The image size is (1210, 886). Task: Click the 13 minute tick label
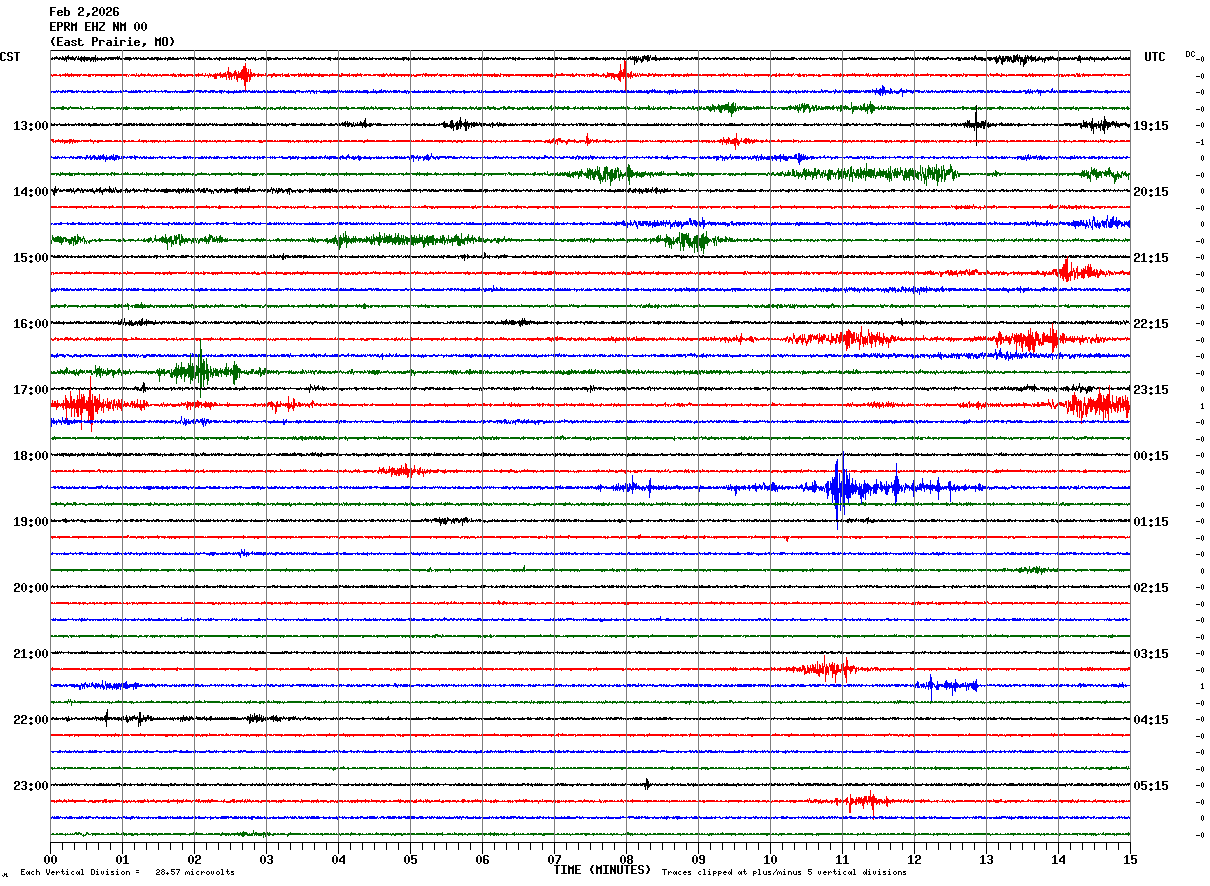pos(986,859)
